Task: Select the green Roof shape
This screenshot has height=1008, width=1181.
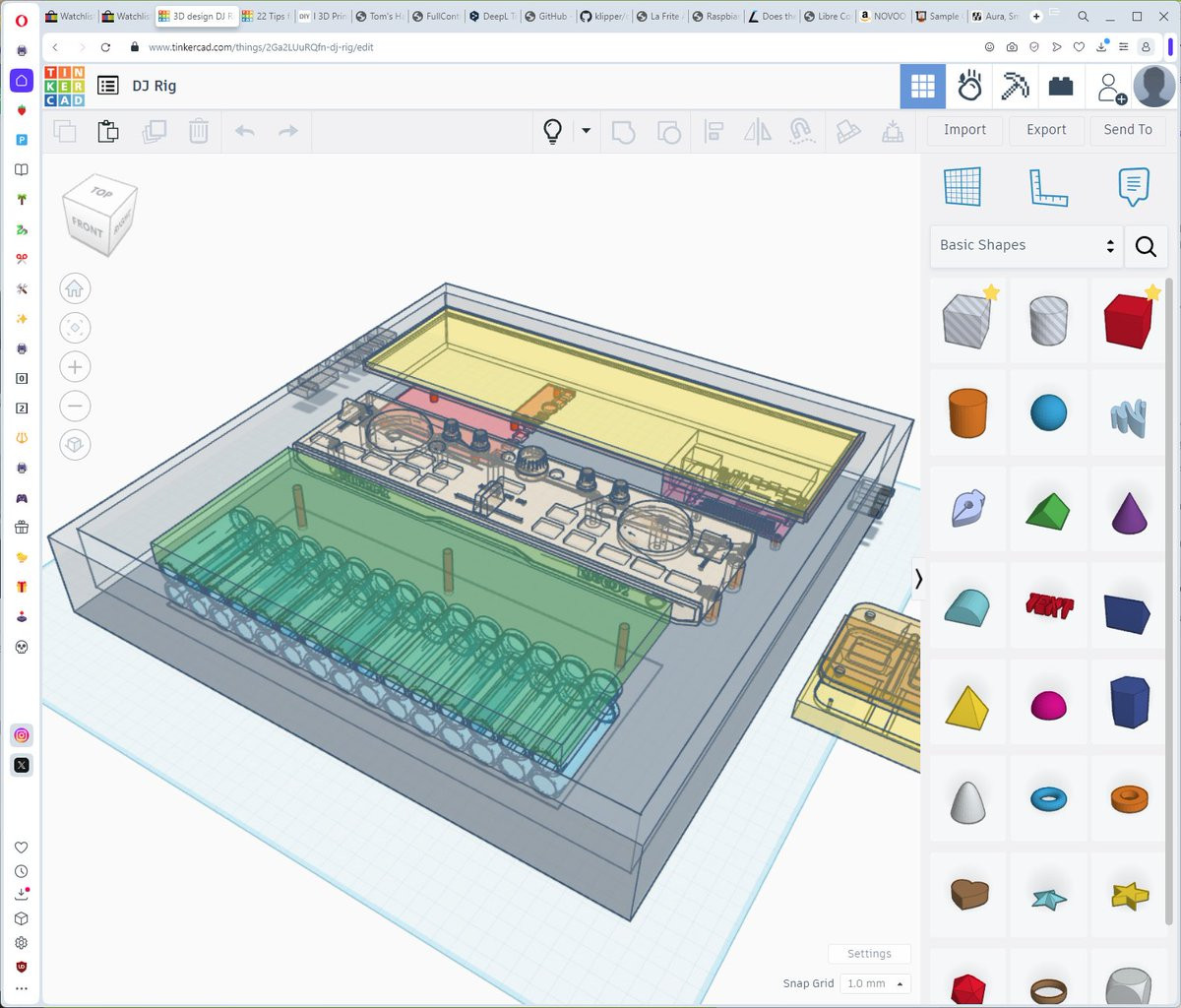Action: point(1048,511)
